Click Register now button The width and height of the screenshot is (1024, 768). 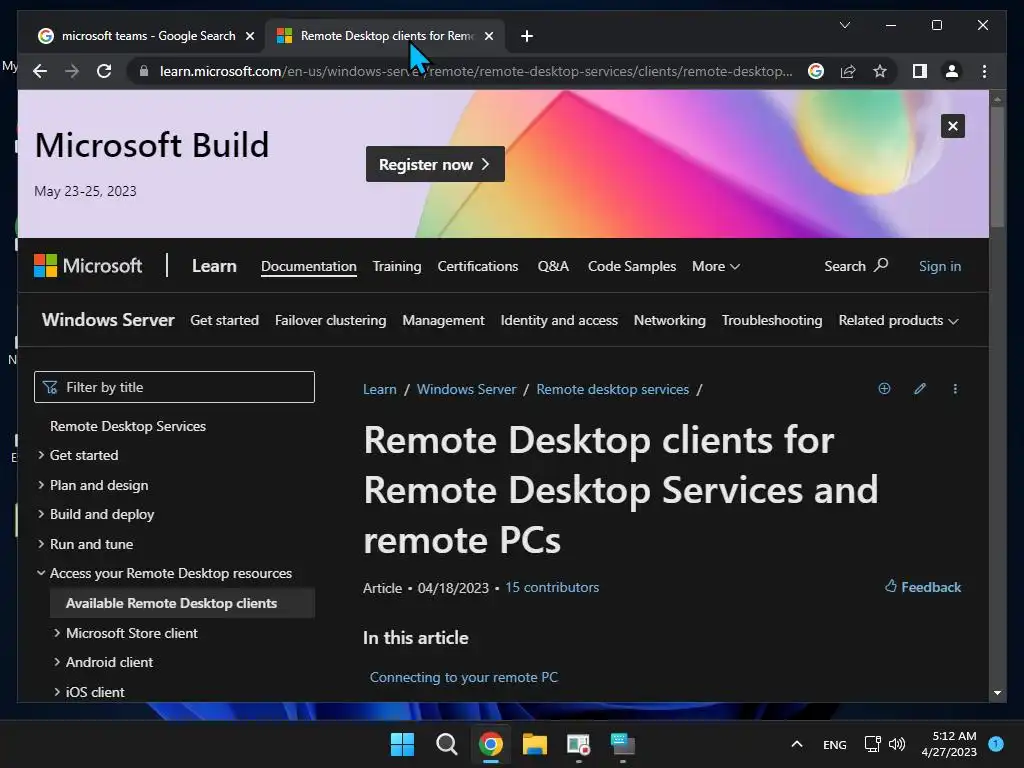click(x=435, y=164)
